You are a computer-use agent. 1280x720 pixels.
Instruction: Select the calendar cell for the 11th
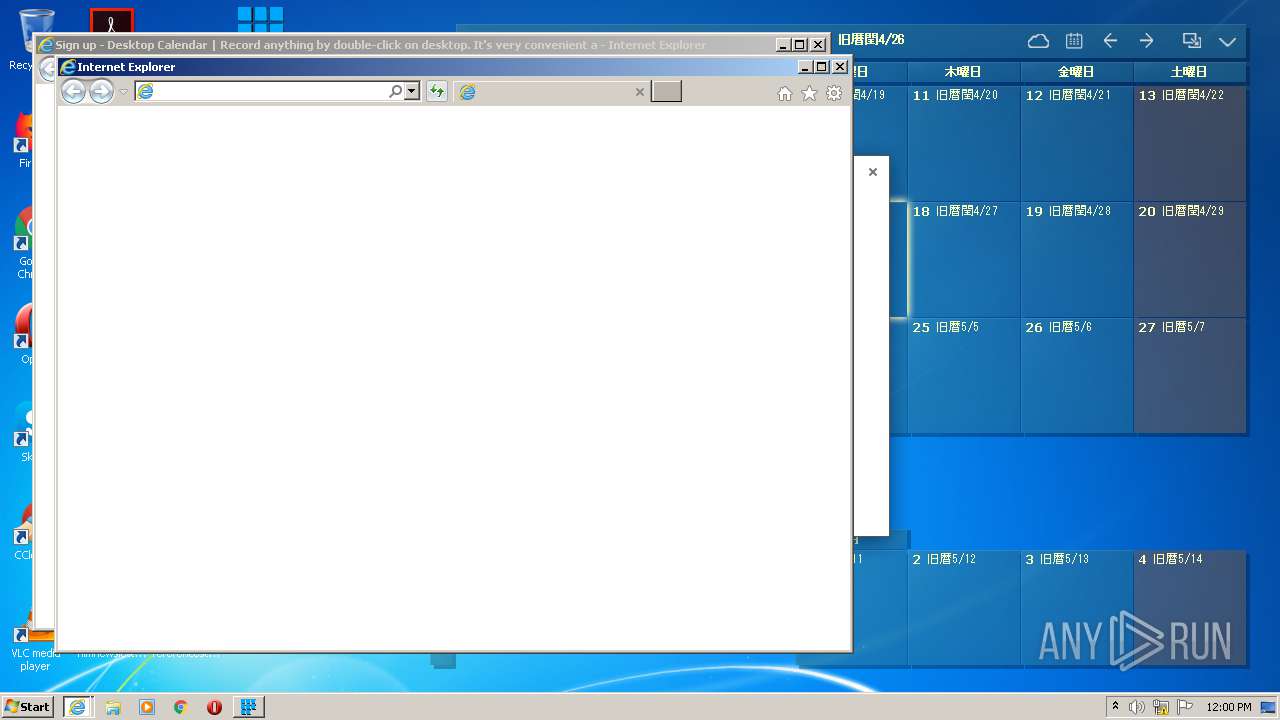[x=964, y=143]
